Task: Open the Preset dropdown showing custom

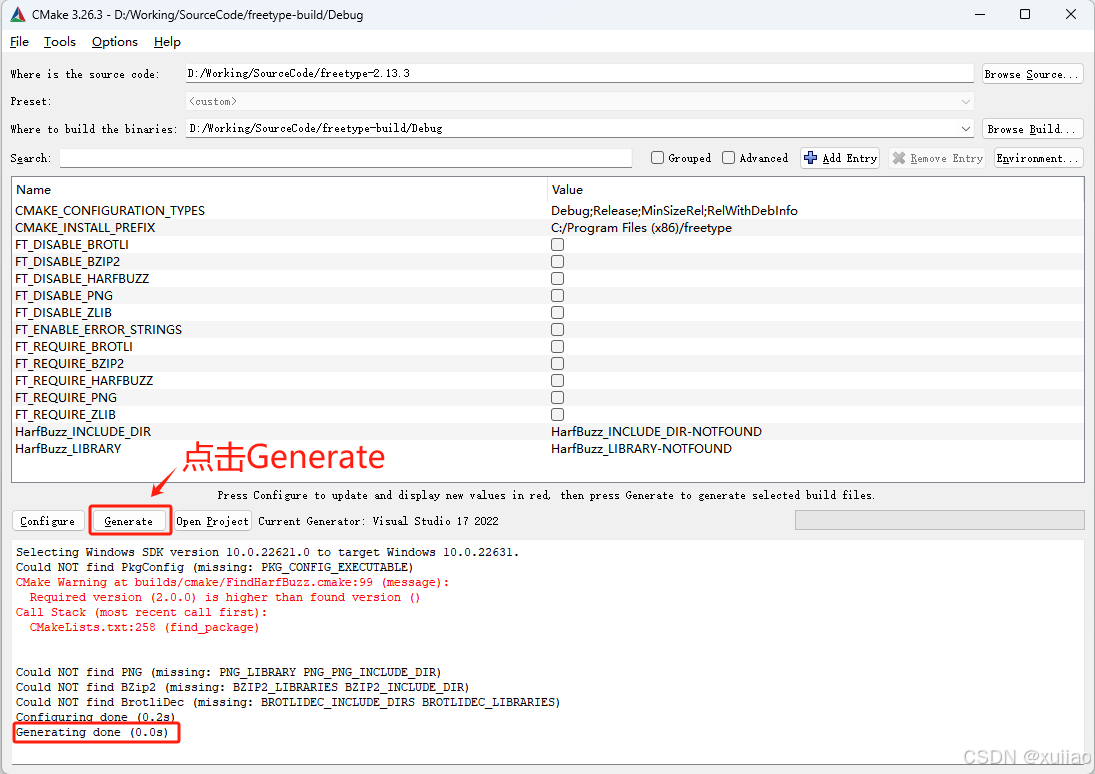Action: (966, 101)
